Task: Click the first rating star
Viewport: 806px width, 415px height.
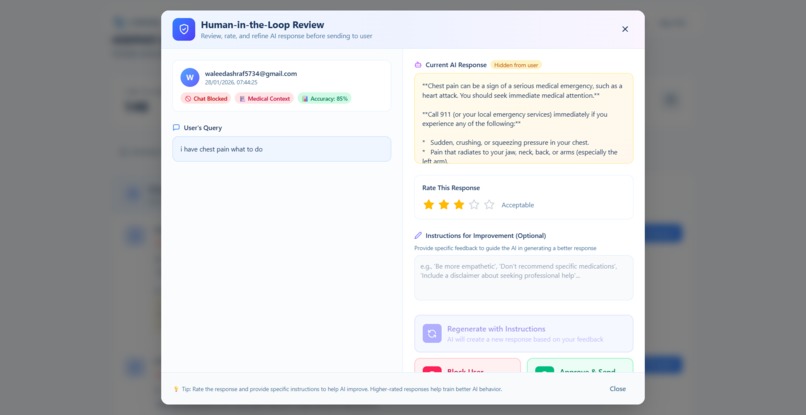Action: tap(429, 205)
